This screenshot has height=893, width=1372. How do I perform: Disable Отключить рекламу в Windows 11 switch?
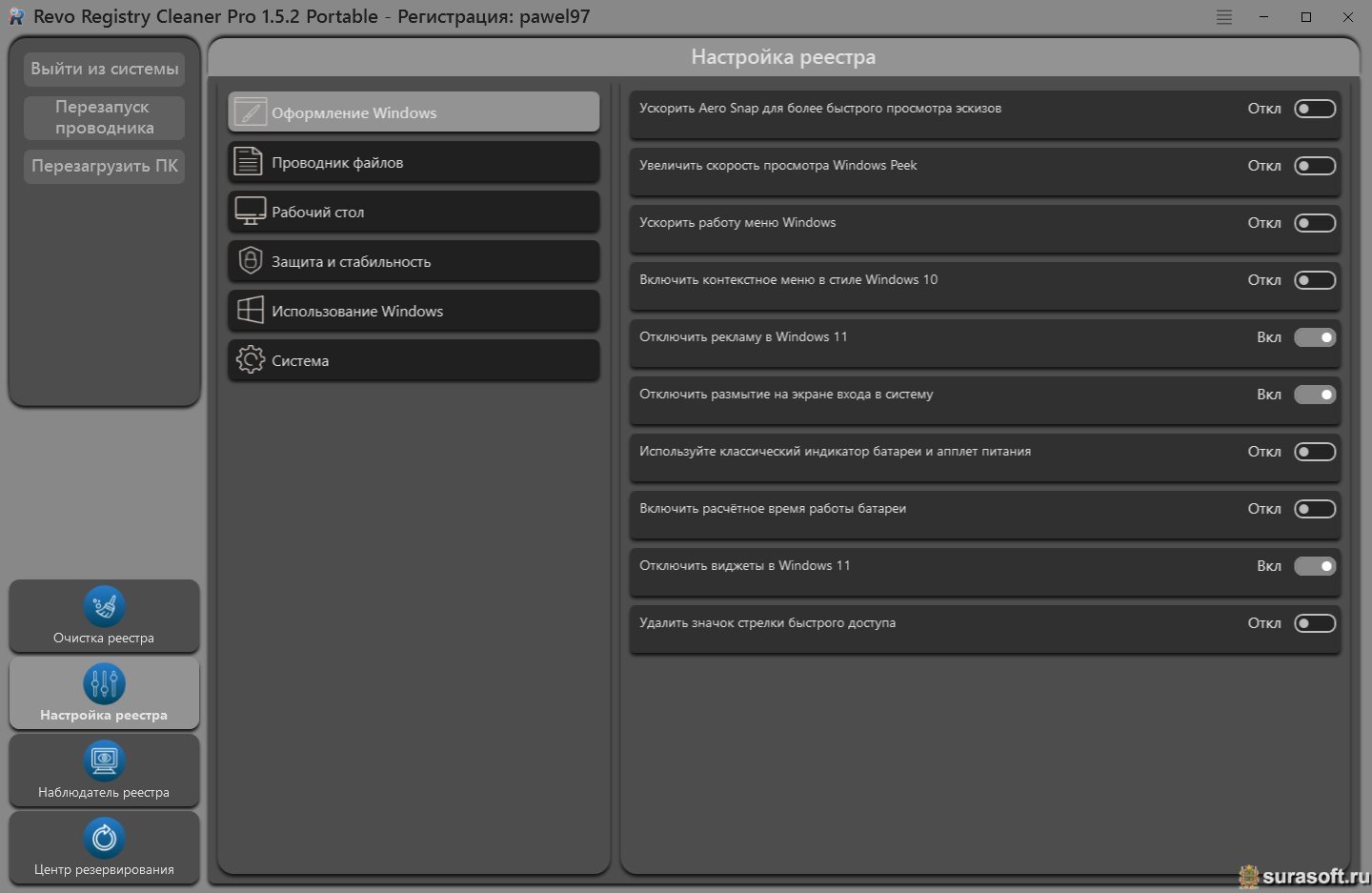pos(1315,337)
